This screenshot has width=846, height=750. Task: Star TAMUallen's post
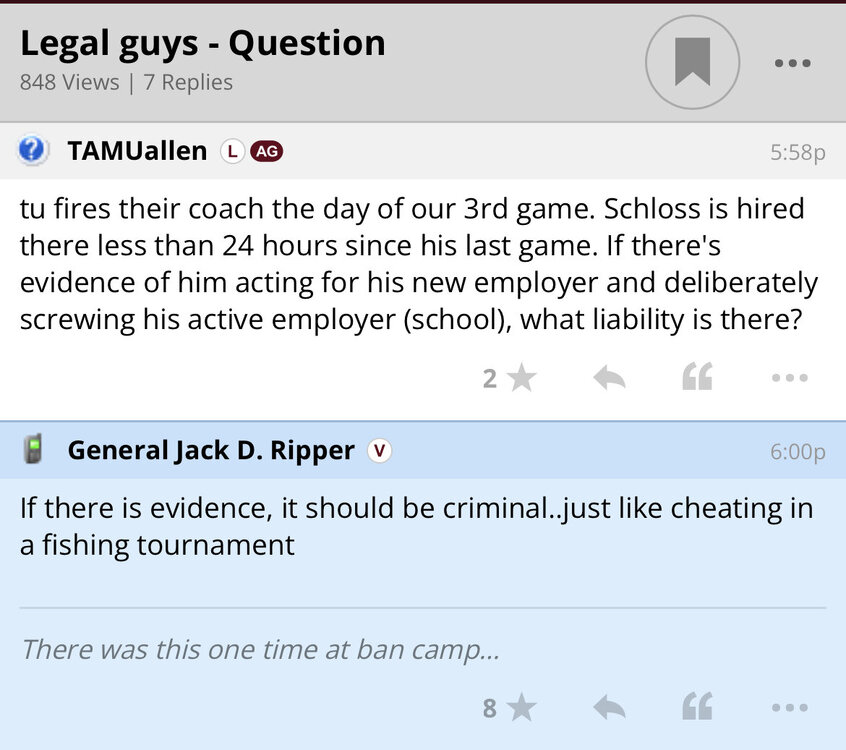[521, 378]
